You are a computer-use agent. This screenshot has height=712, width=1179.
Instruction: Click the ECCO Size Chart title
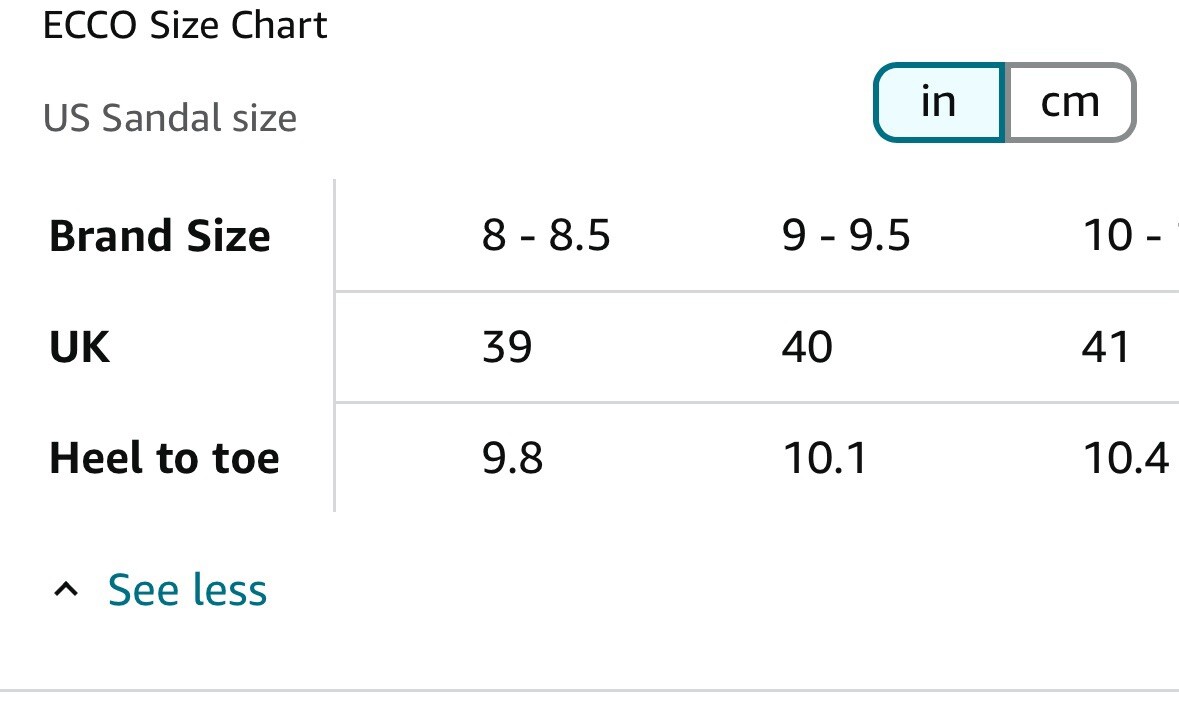185,26
